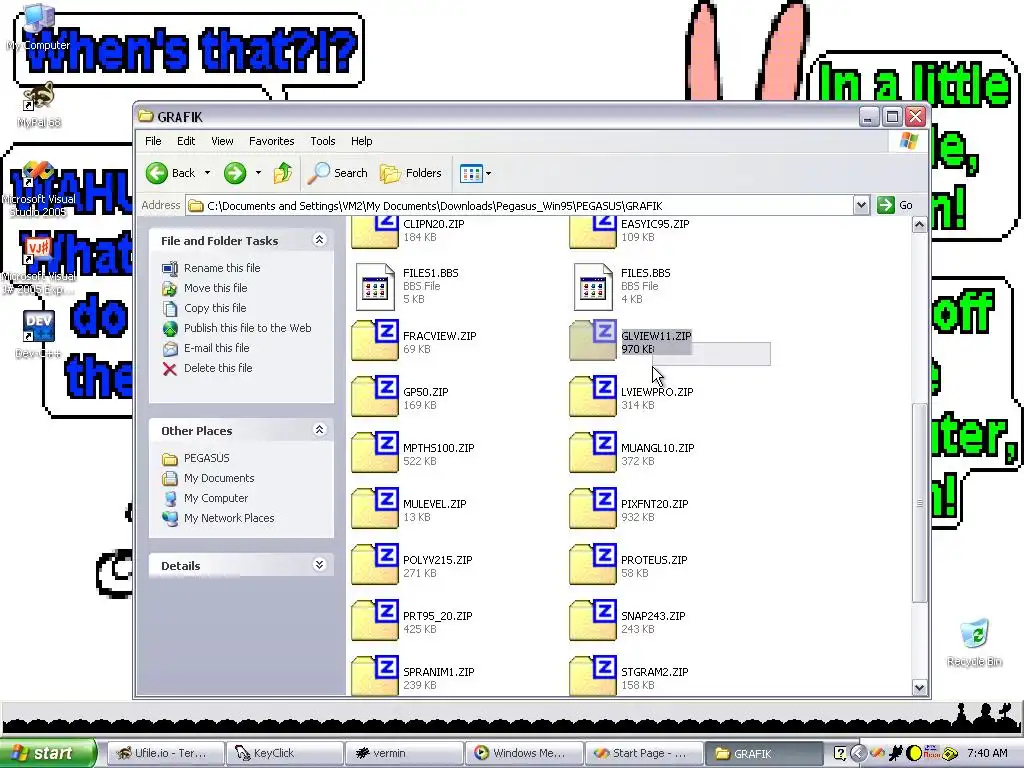Click the Views toolbar icon
The height and width of the screenshot is (768, 1024).
[x=471, y=173]
